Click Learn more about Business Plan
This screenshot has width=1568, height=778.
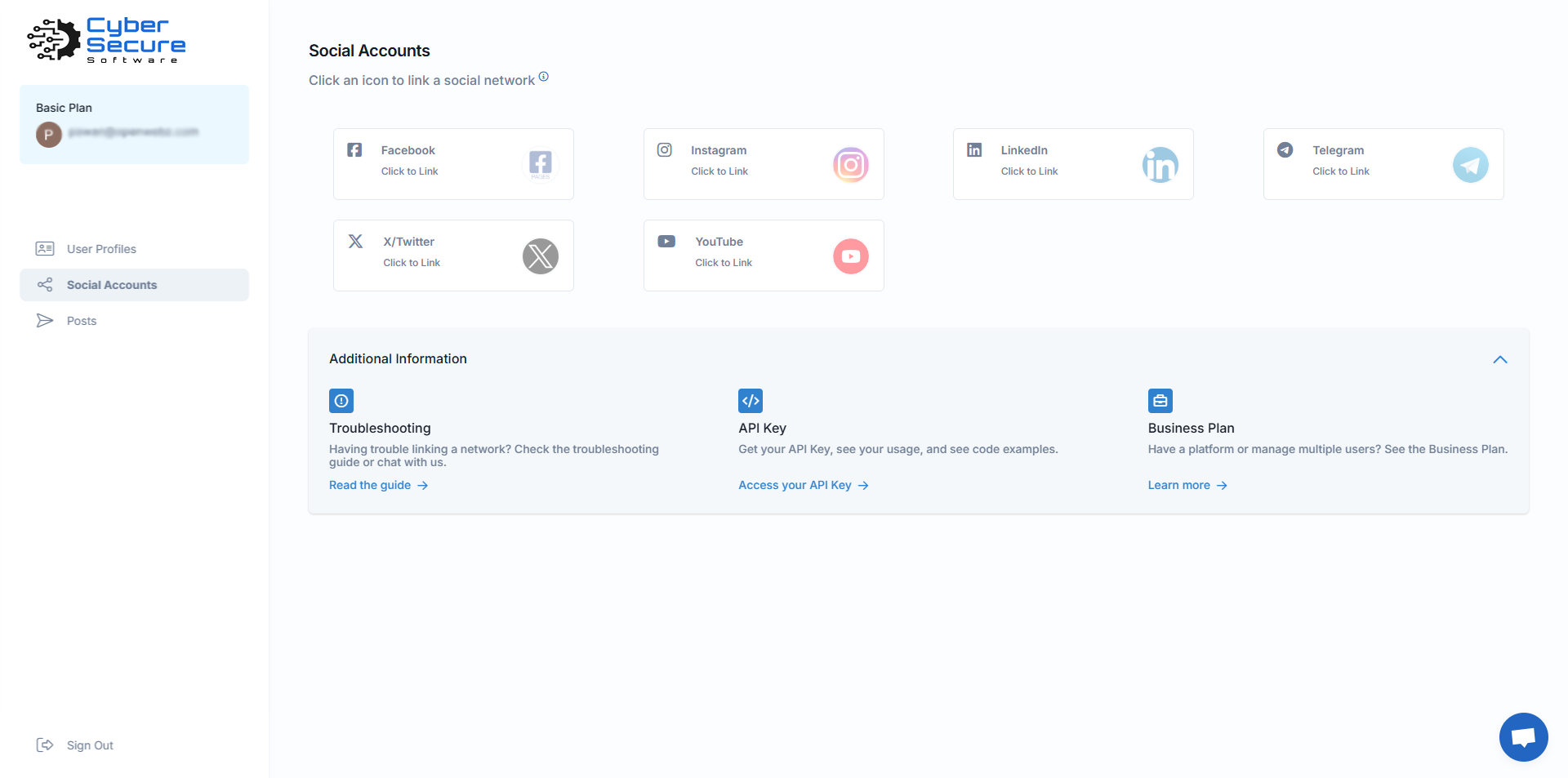(1187, 485)
